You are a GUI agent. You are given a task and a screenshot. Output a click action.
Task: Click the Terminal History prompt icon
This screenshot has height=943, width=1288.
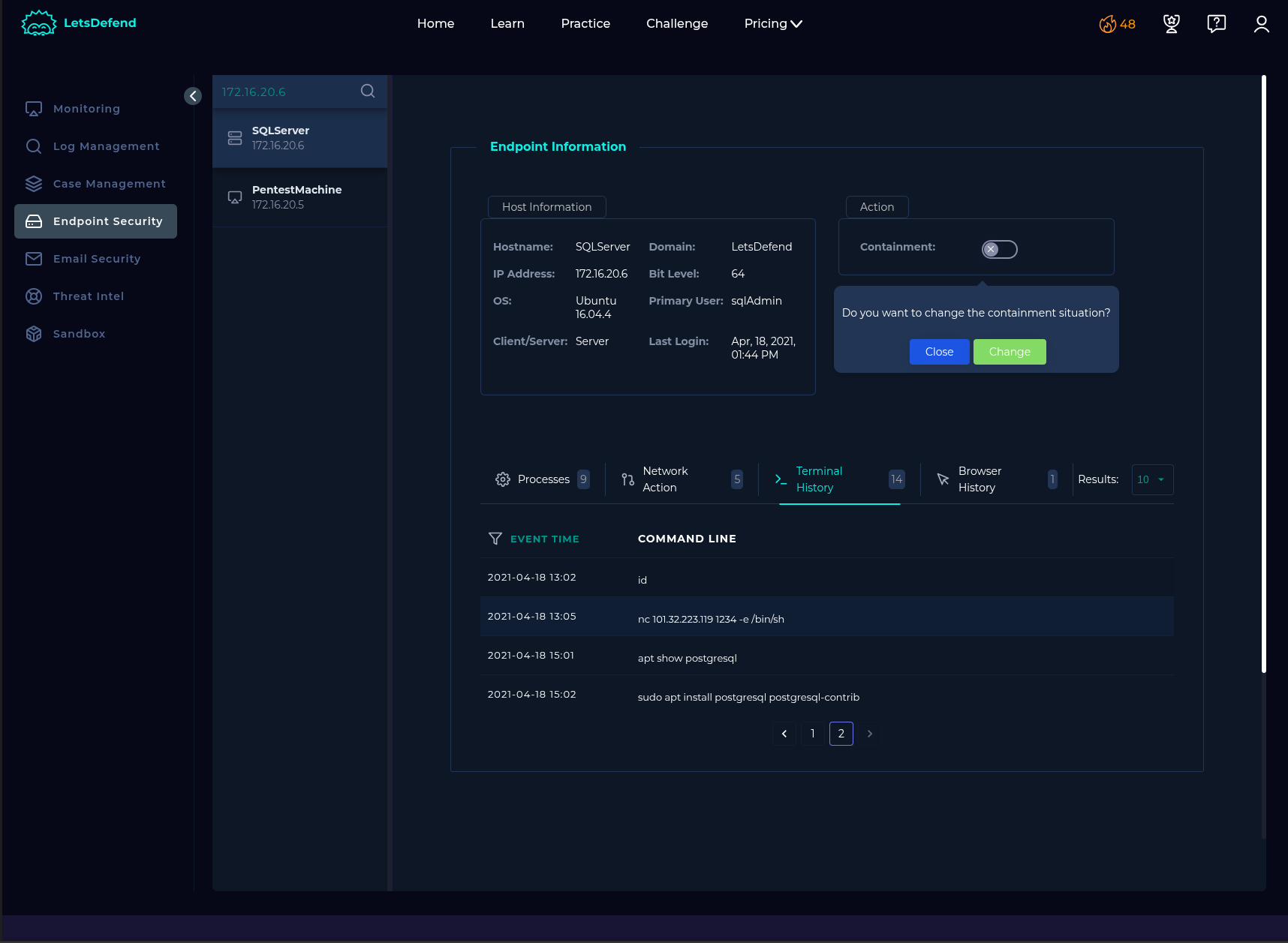(781, 479)
